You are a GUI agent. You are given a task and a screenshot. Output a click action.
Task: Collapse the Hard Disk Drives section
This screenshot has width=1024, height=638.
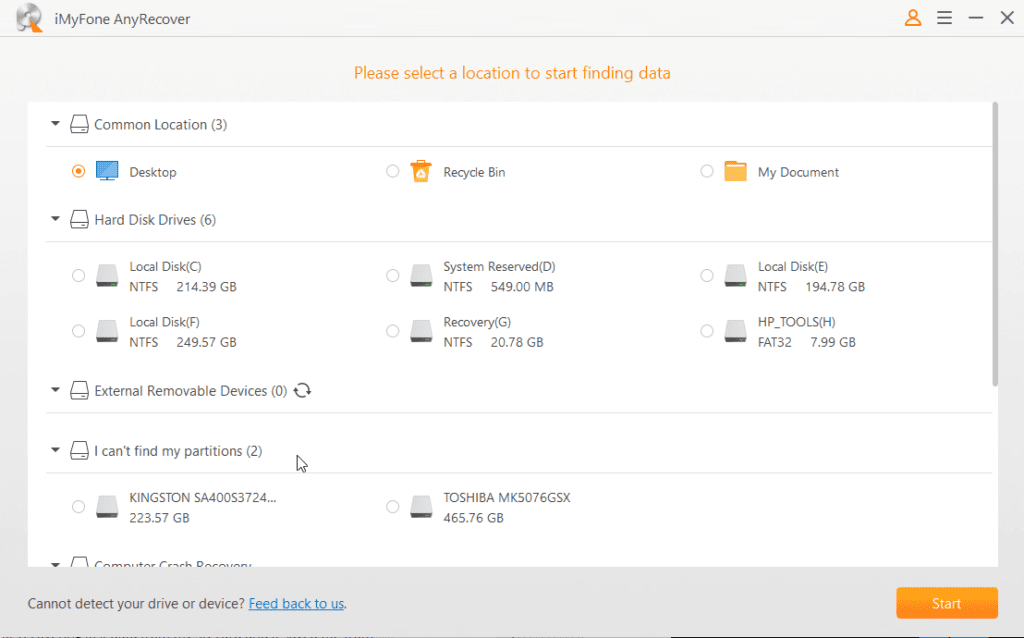click(x=55, y=220)
